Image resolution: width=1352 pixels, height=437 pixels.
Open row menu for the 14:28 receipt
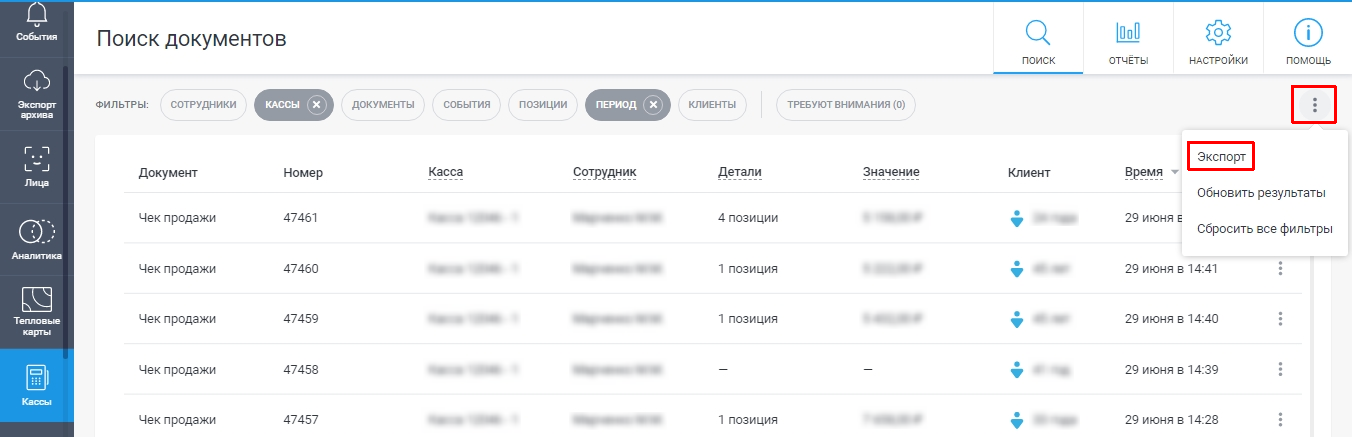point(1280,419)
